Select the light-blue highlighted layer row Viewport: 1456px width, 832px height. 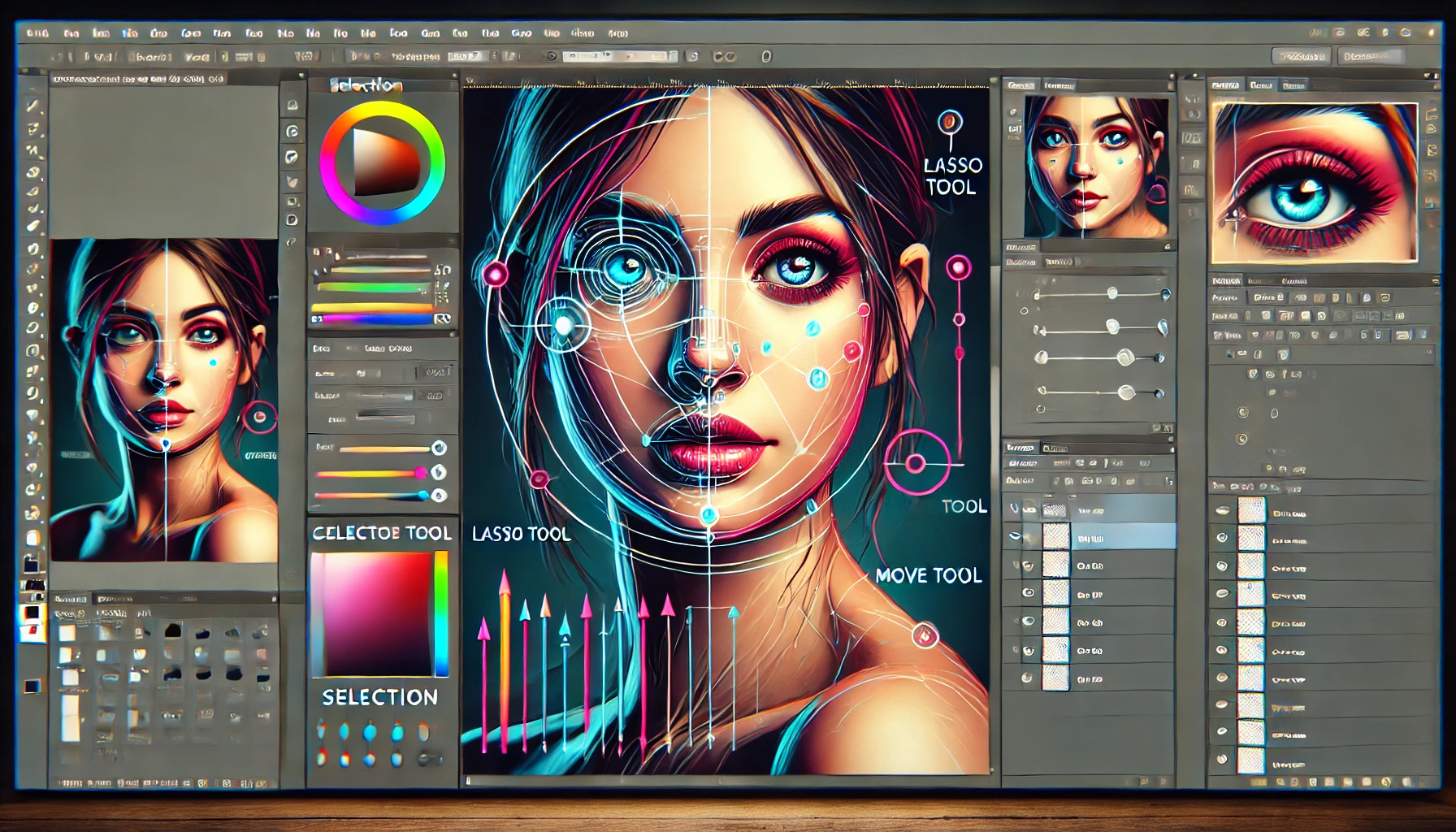pos(1089,537)
